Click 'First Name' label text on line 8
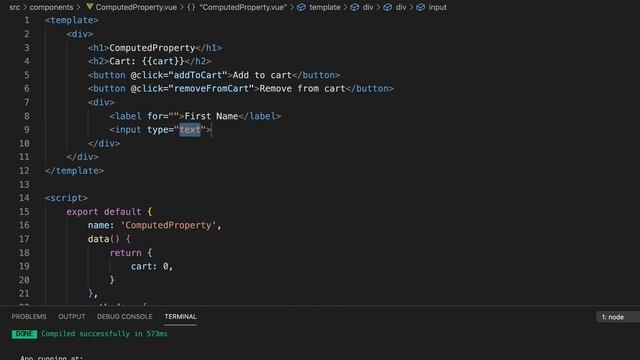Viewport: 640px width, 360px height. (x=211, y=116)
